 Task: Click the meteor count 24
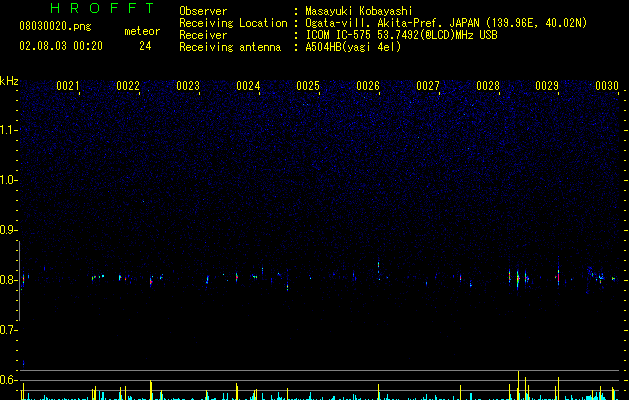pos(145,46)
